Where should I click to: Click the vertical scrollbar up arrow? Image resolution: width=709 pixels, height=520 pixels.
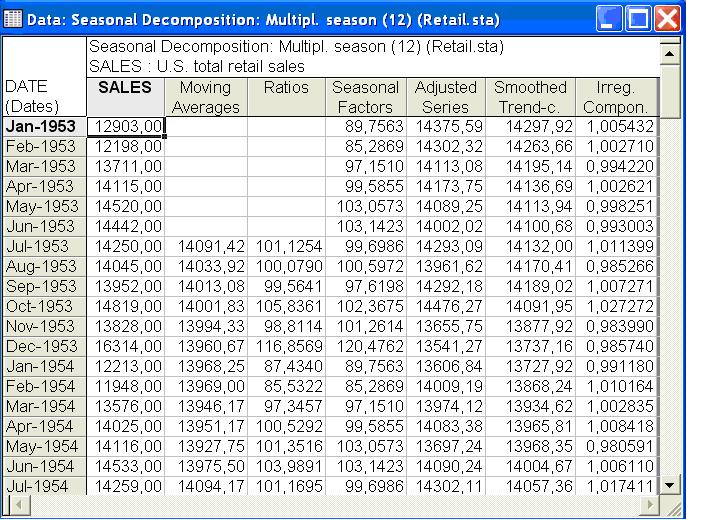pos(670,54)
